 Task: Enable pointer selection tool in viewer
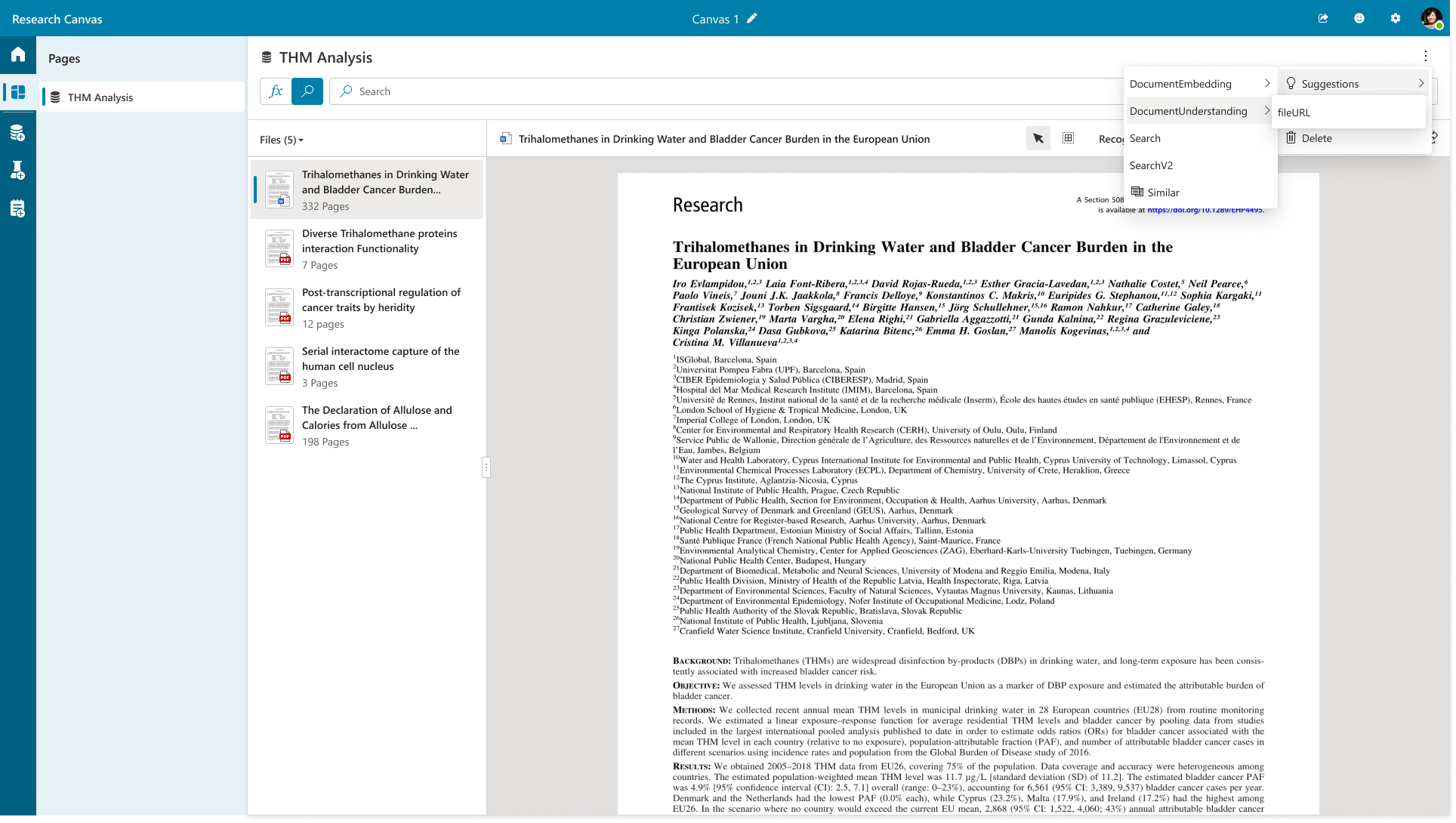1038,138
